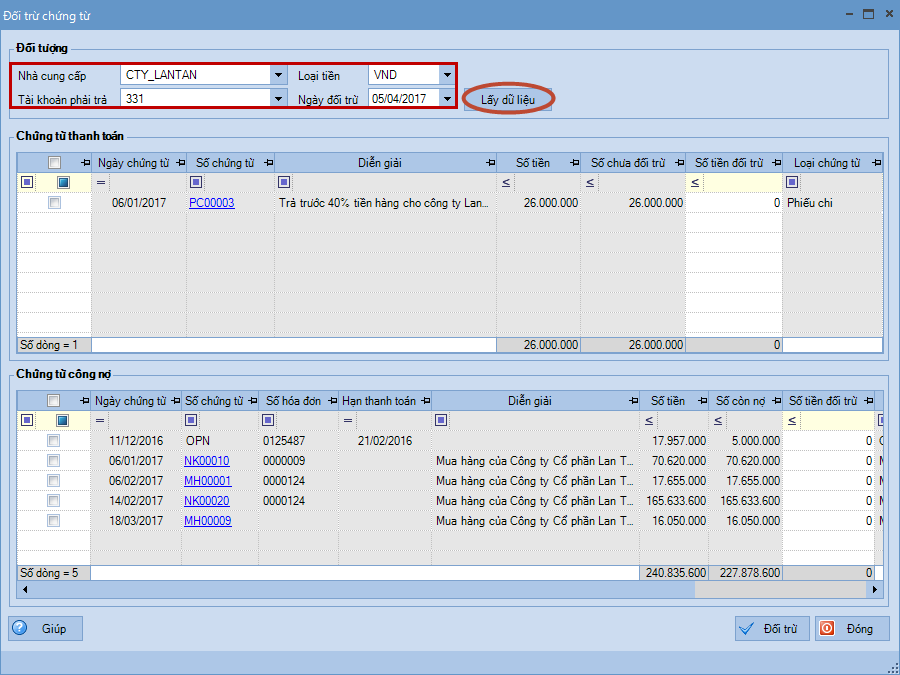This screenshot has height=675, width=900.
Task: Click the filter icon under Loại chứng từ column
Action: click(x=792, y=182)
